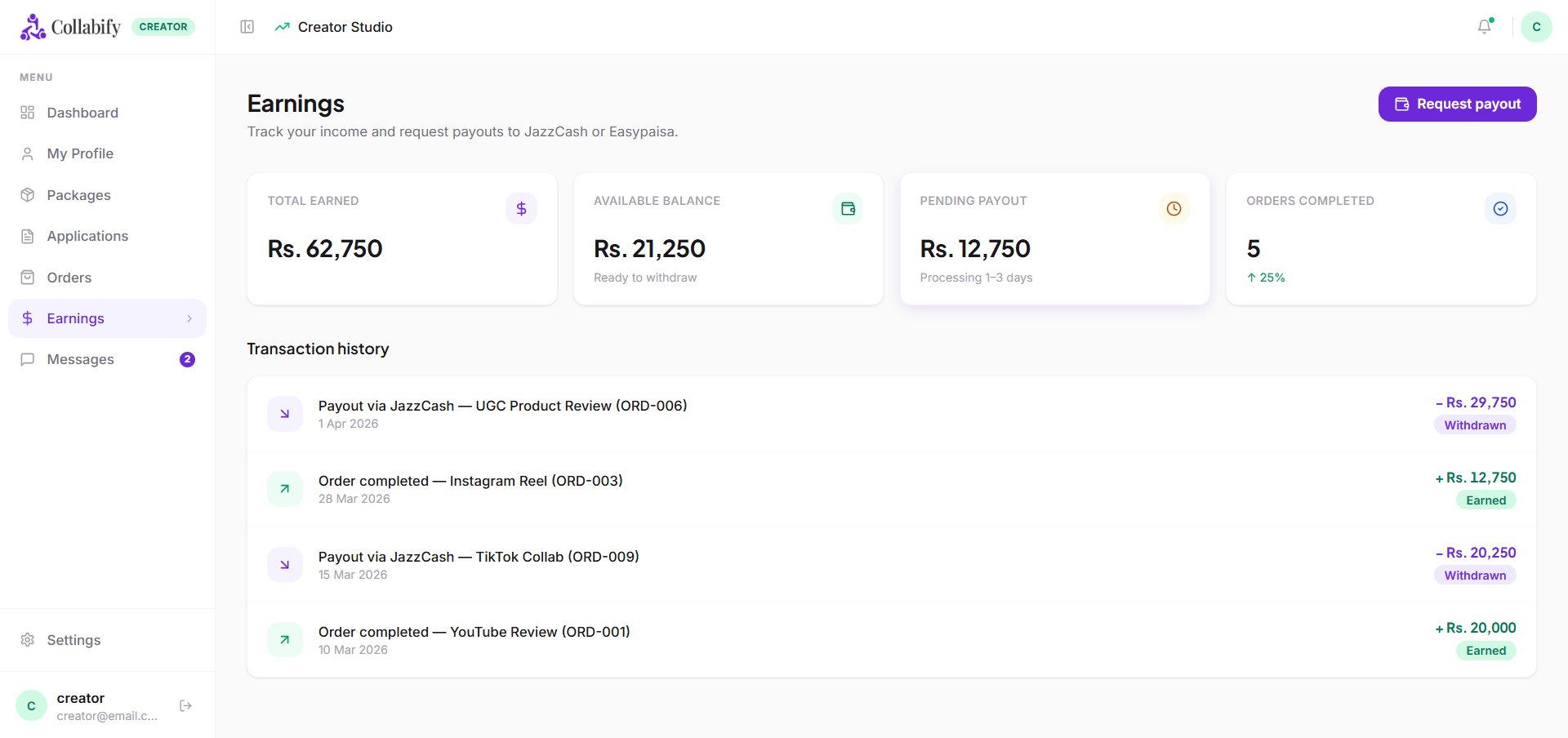
Task: Click the earned arrow icon for ORD-001
Action: (285, 640)
